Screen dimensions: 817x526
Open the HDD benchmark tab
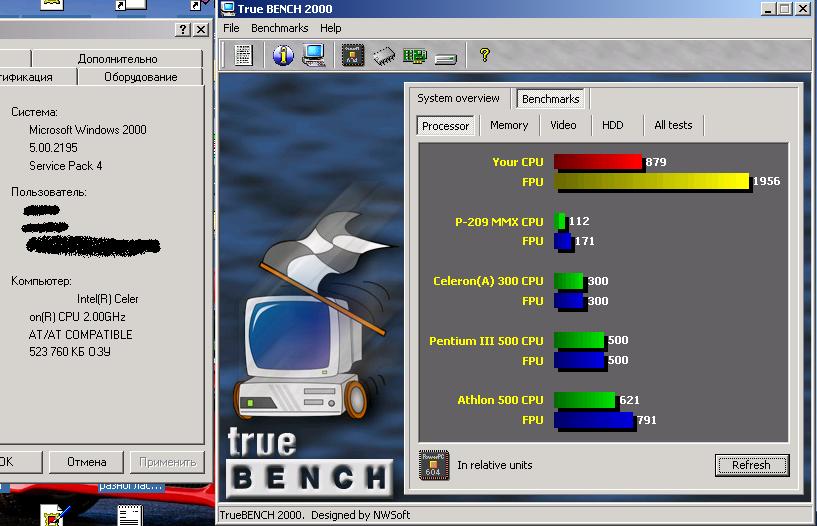pyautogui.click(x=613, y=125)
